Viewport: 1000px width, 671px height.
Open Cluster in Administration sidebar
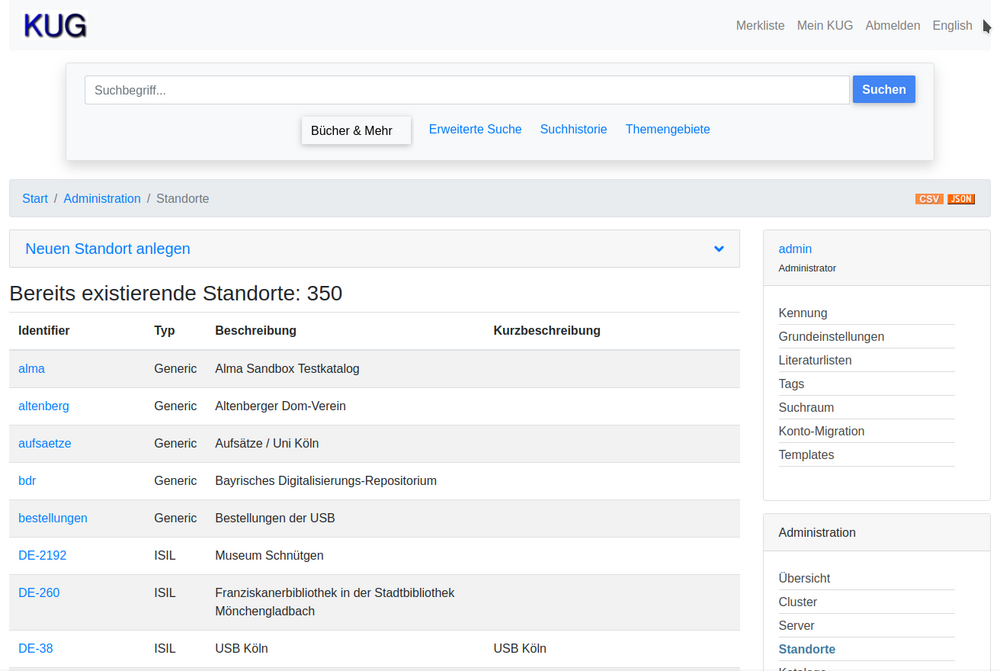798,602
